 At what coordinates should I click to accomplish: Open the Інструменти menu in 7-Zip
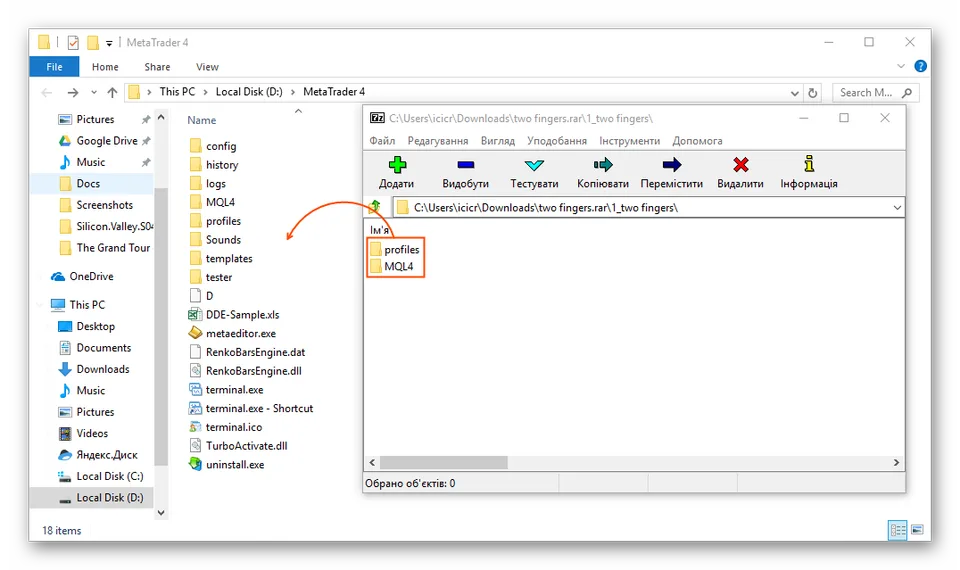(629, 141)
